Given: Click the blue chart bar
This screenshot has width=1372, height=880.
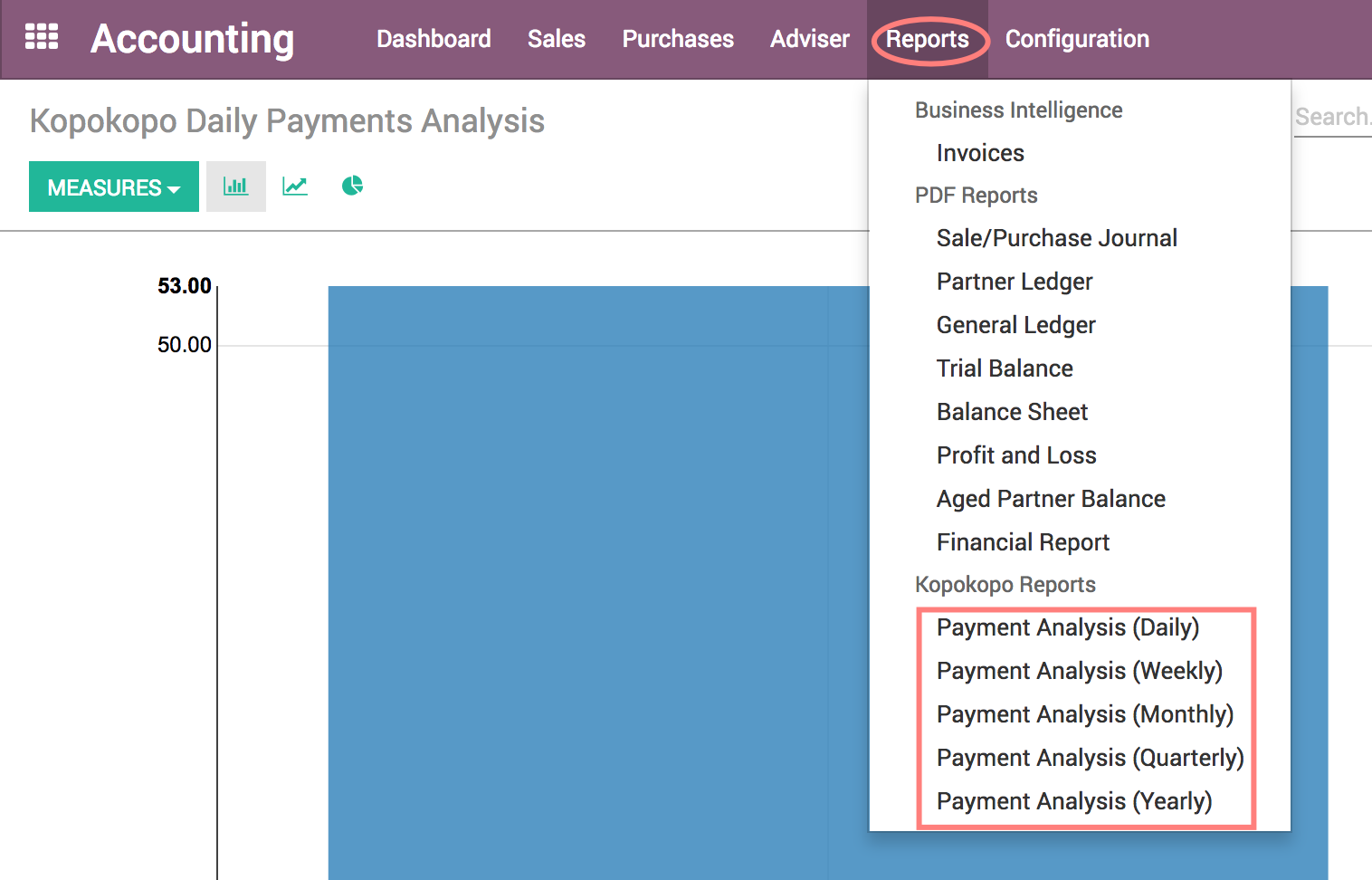Looking at the screenshot, I should pyautogui.click(x=597, y=583).
